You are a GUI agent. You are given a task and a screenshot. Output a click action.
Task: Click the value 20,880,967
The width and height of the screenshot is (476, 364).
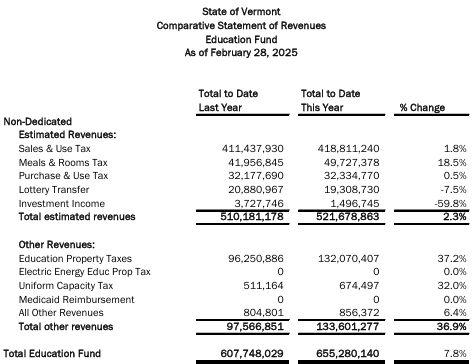coord(256,190)
